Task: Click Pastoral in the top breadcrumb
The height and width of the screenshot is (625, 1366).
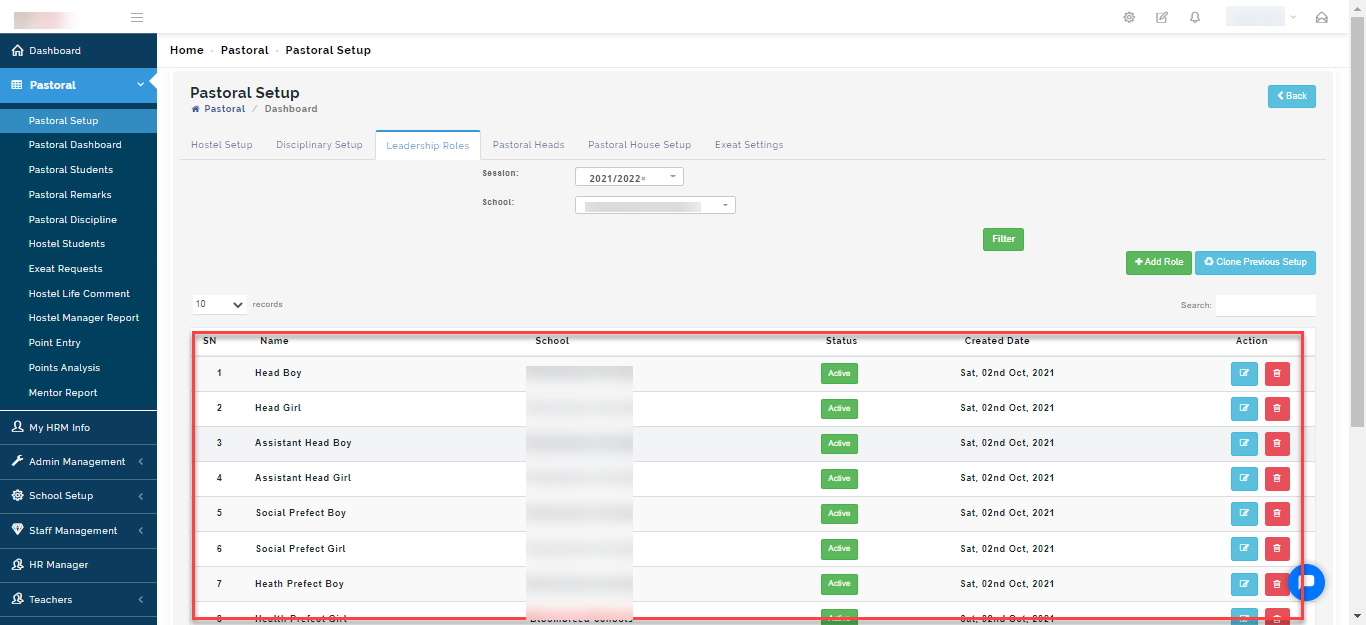Action: tap(245, 50)
